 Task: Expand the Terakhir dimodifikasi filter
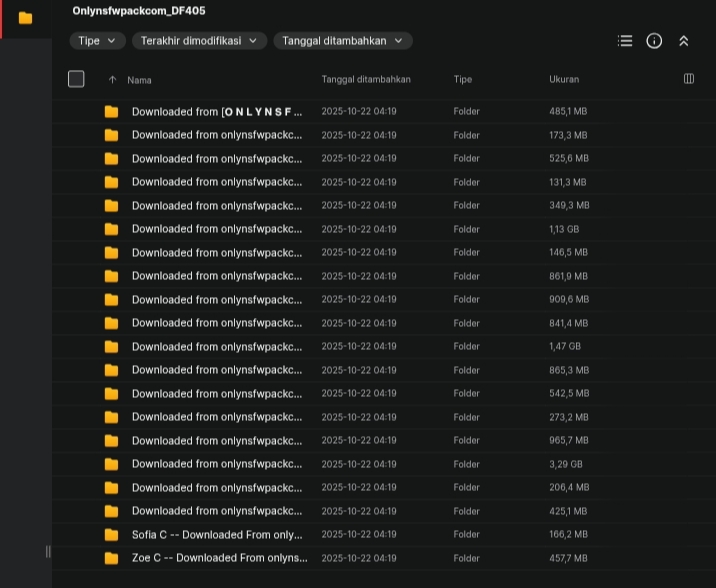199,41
